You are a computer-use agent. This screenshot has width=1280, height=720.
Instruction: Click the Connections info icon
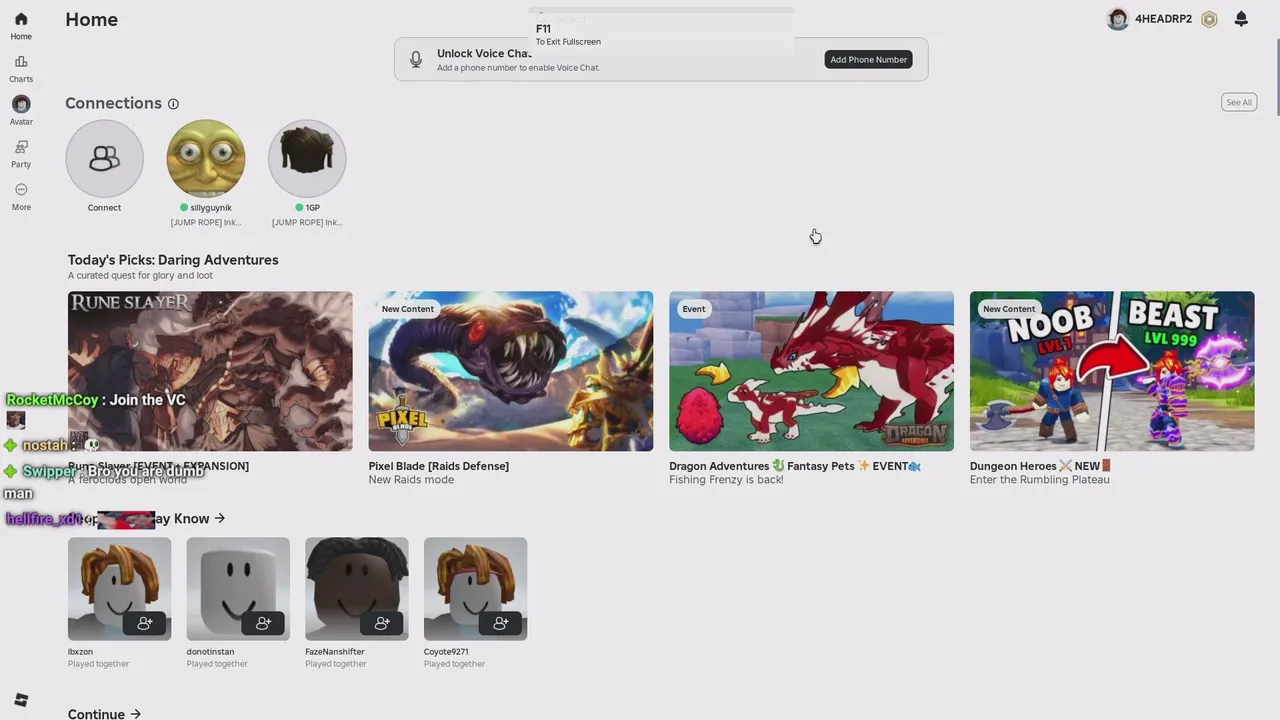pyautogui.click(x=173, y=104)
